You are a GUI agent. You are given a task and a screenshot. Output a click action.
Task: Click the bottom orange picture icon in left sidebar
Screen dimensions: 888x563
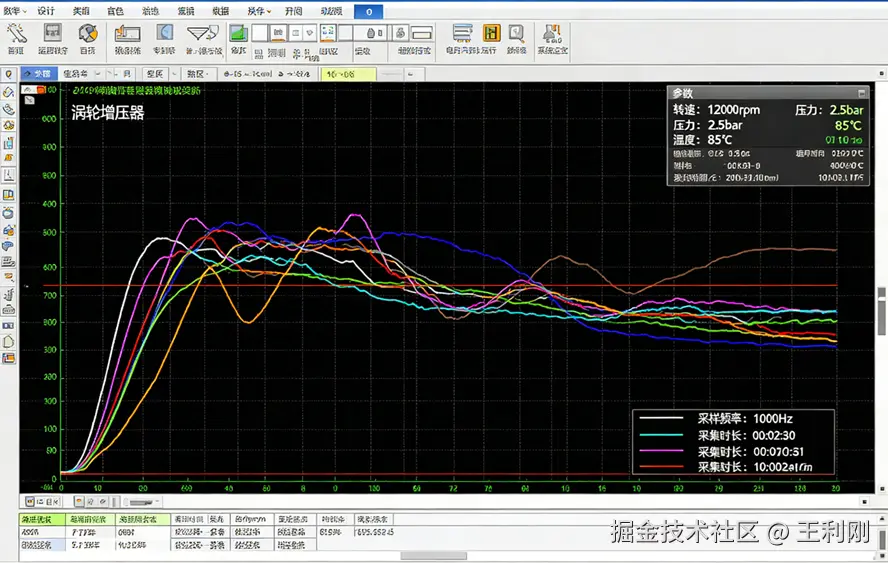click(x=8, y=358)
